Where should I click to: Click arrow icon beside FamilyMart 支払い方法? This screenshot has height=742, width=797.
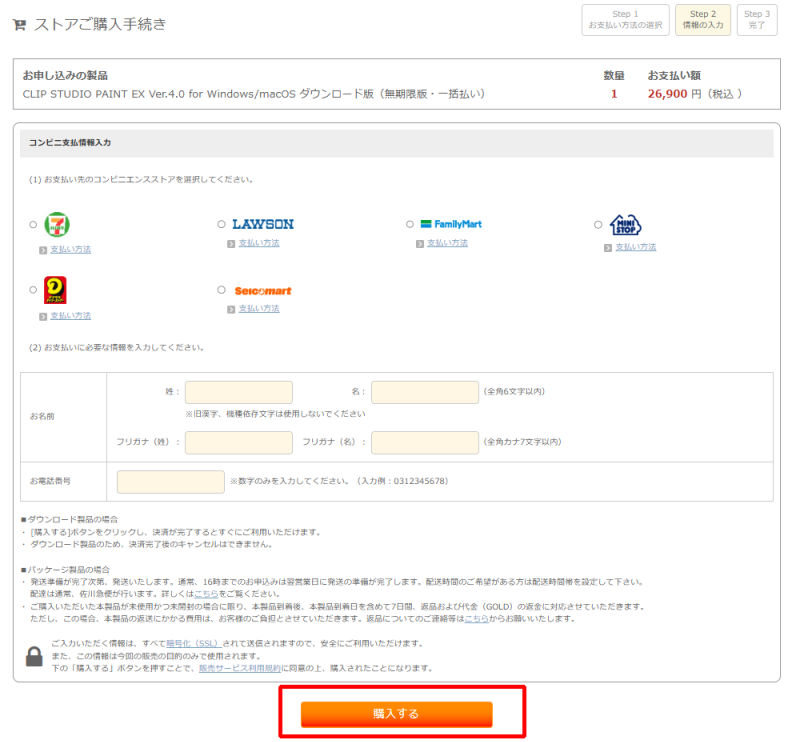(x=420, y=244)
